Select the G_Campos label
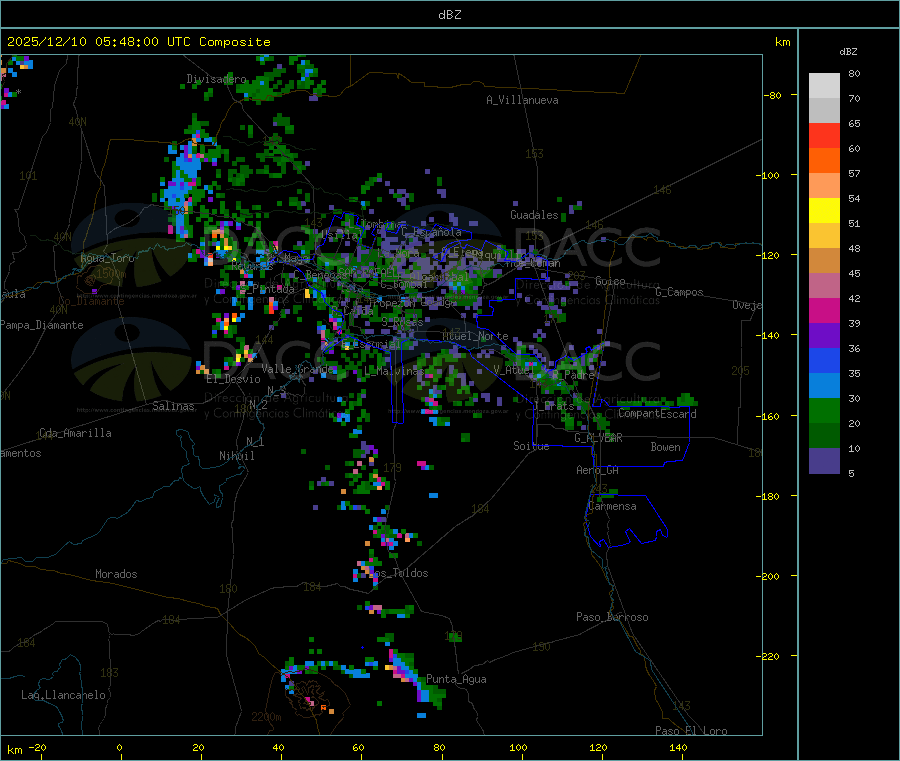The height and width of the screenshot is (761, 900). pos(679,292)
